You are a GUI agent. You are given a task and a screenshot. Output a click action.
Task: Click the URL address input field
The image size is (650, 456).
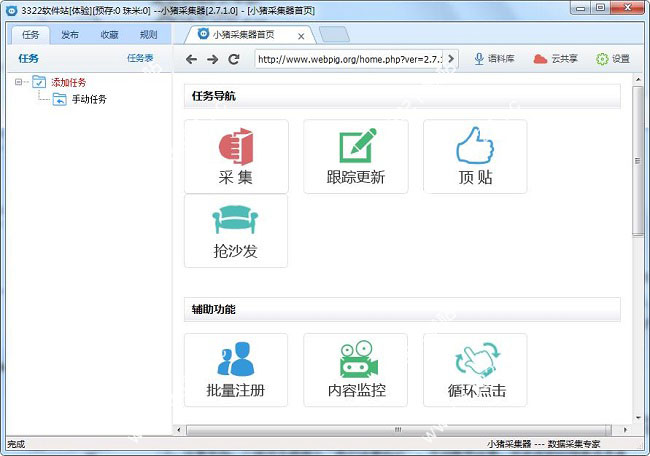(350, 59)
